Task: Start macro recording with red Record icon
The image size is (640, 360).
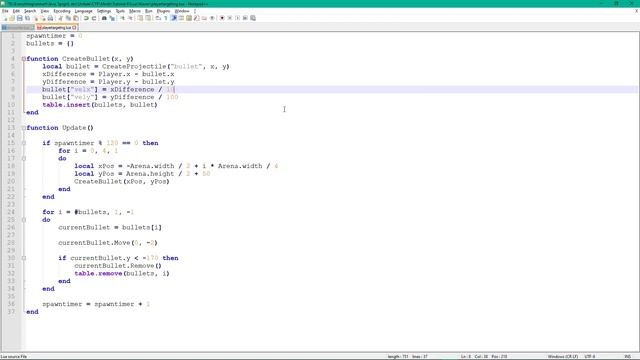Action: [x=222, y=18]
